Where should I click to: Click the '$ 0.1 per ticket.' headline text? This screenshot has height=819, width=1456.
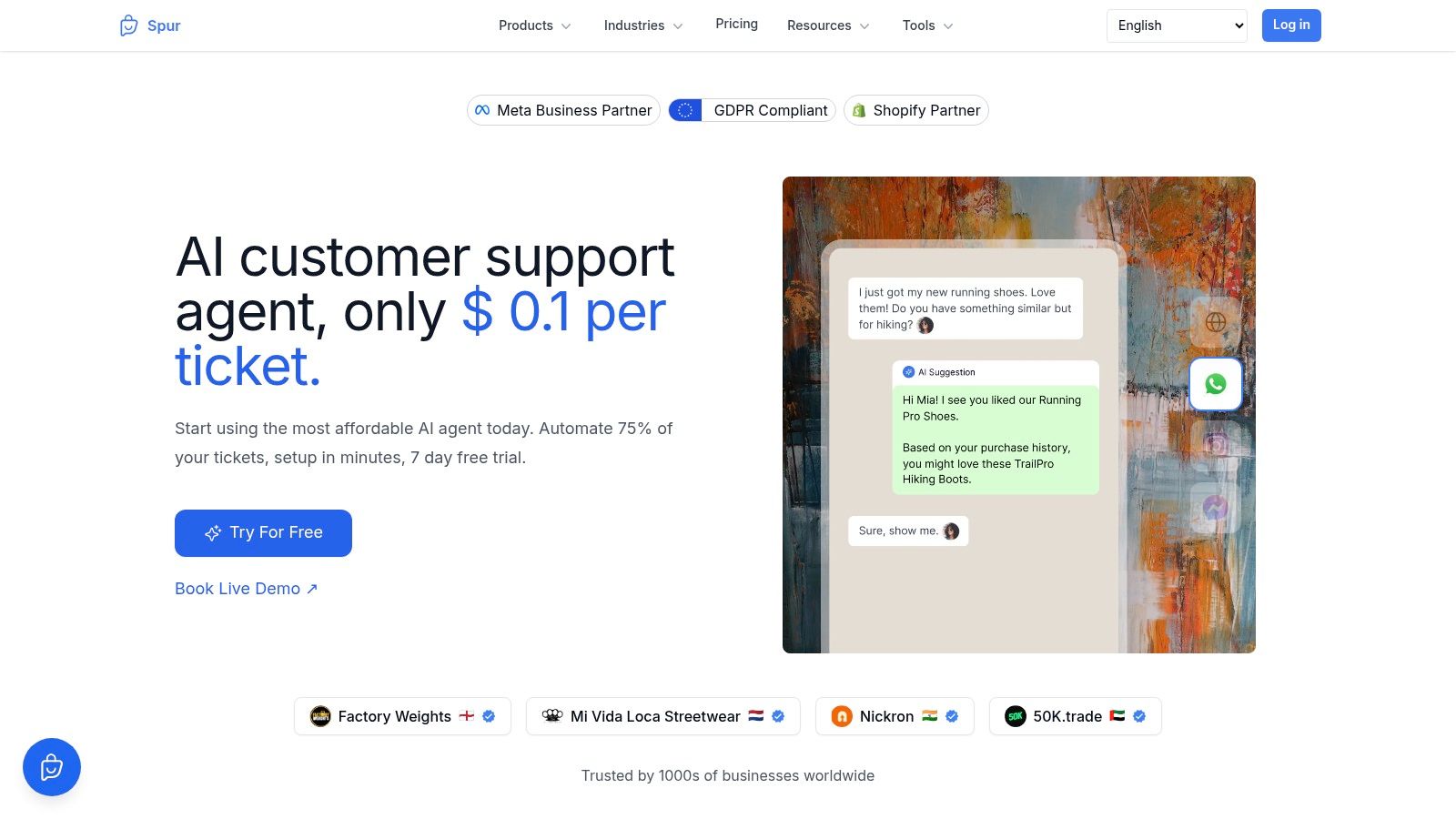click(x=420, y=339)
